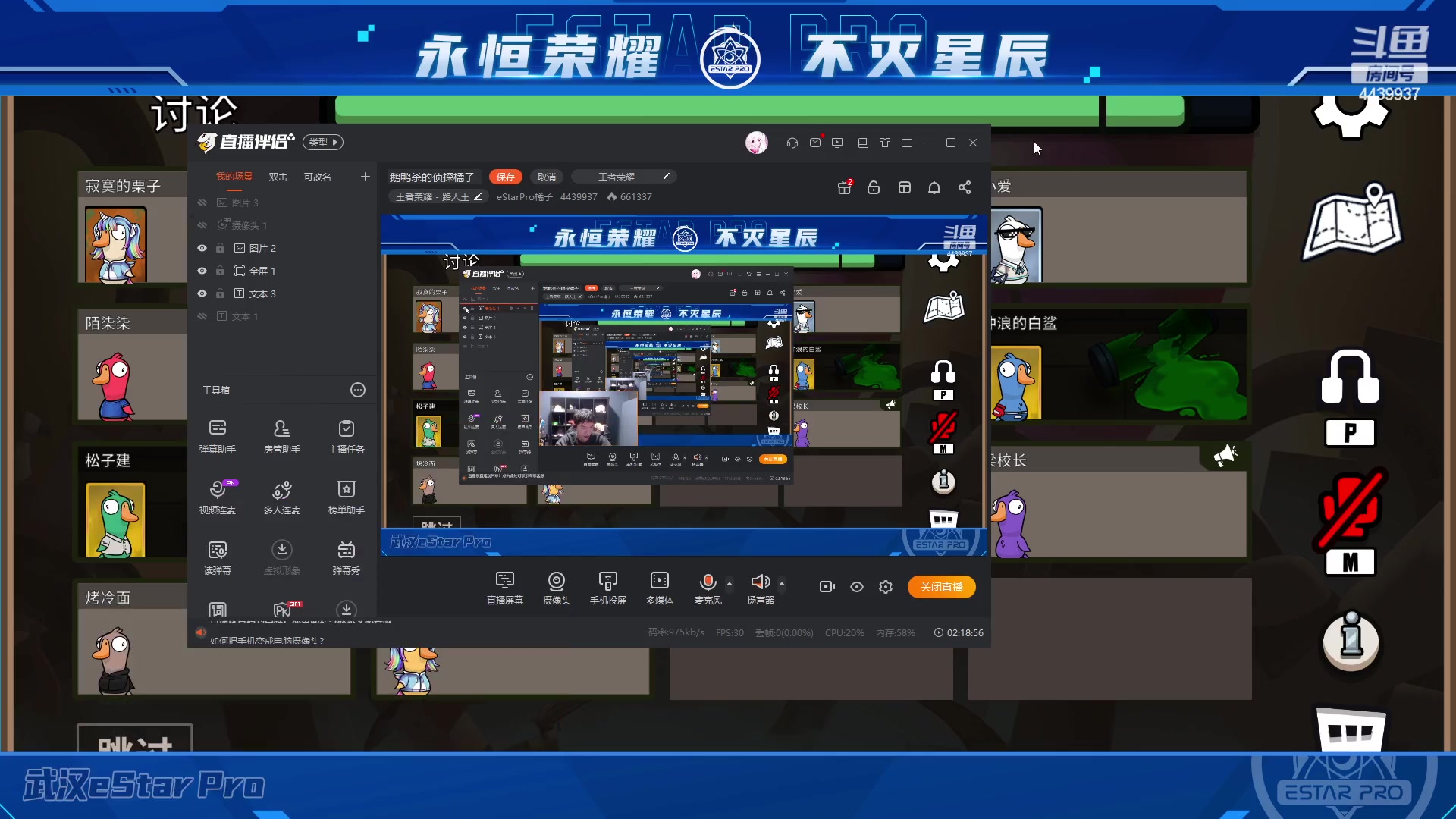Click the lock icon in stream header
The height and width of the screenshot is (819, 1456).
874,187
